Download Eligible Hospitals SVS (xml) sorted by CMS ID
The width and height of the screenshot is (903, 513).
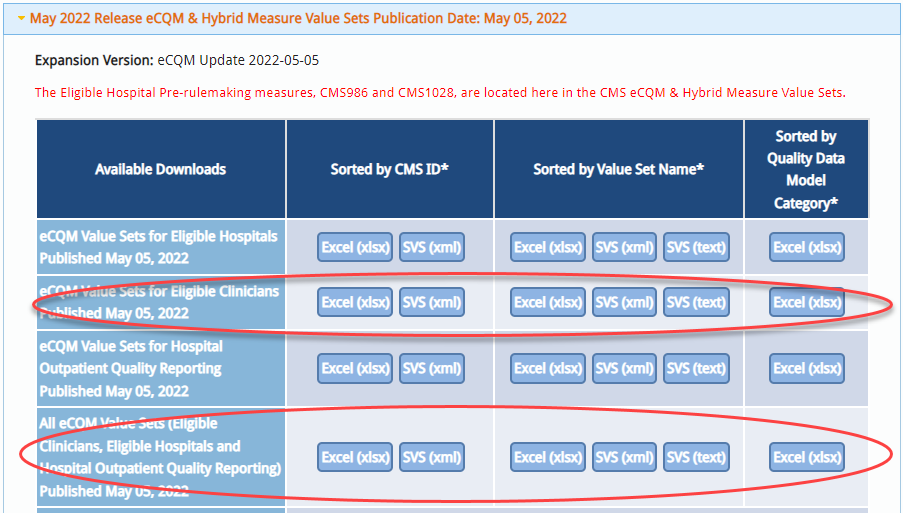click(432, 247)
